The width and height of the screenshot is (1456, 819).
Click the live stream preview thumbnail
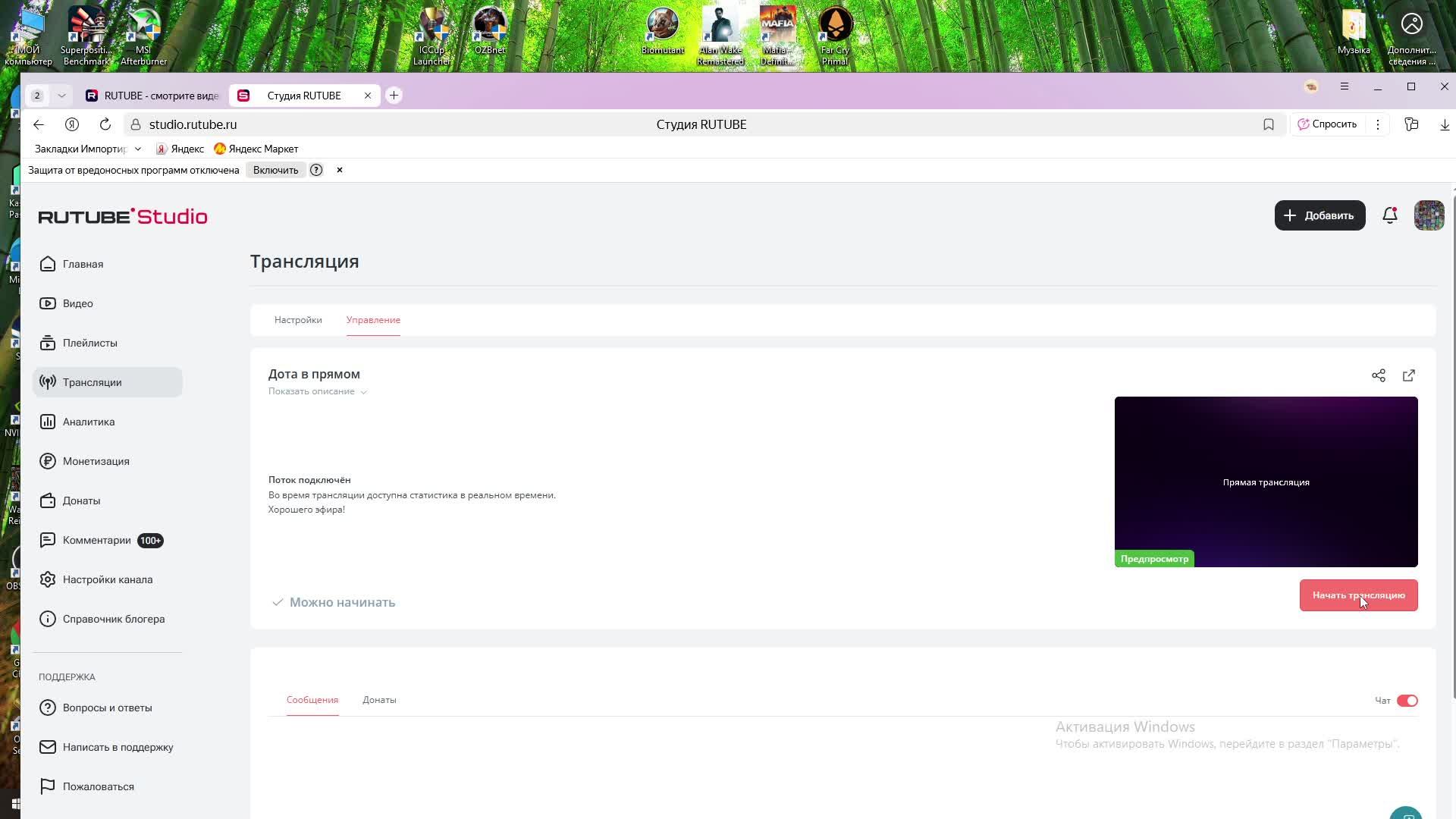click(1266, 482)
